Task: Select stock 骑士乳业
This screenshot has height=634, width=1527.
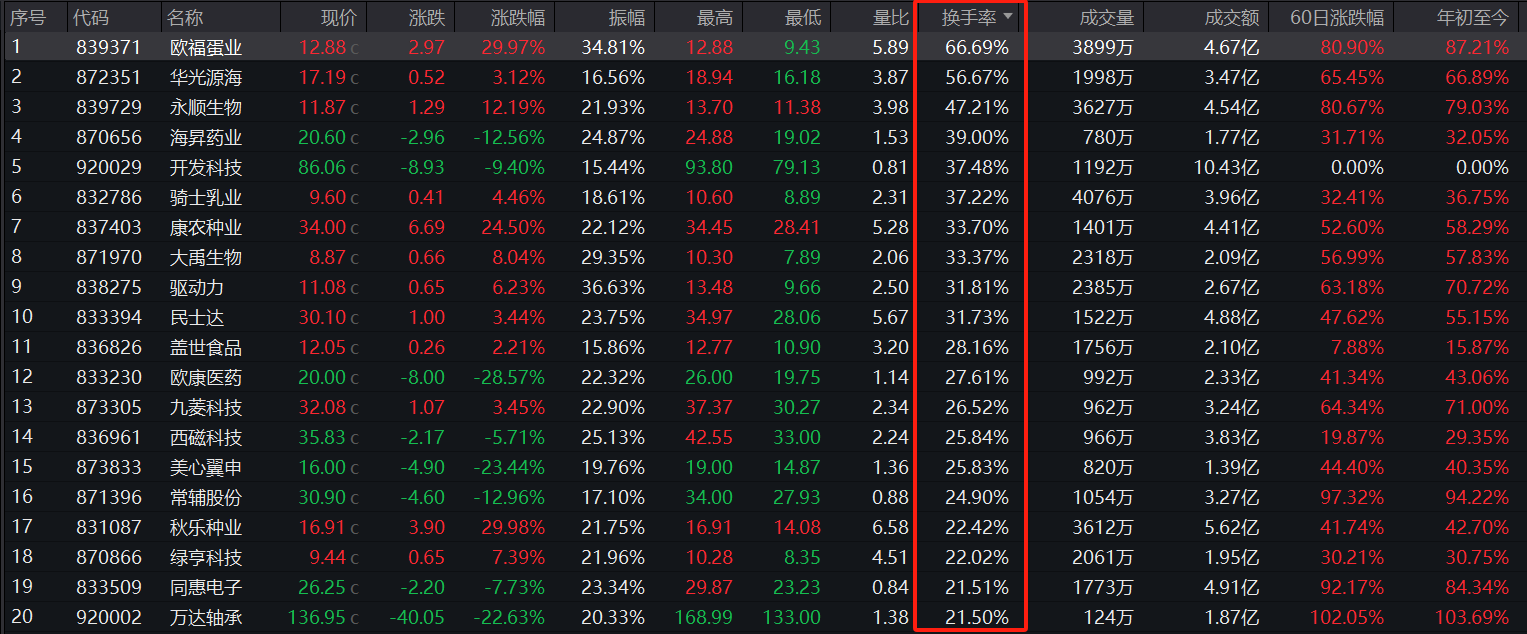Action: point(206,197)
